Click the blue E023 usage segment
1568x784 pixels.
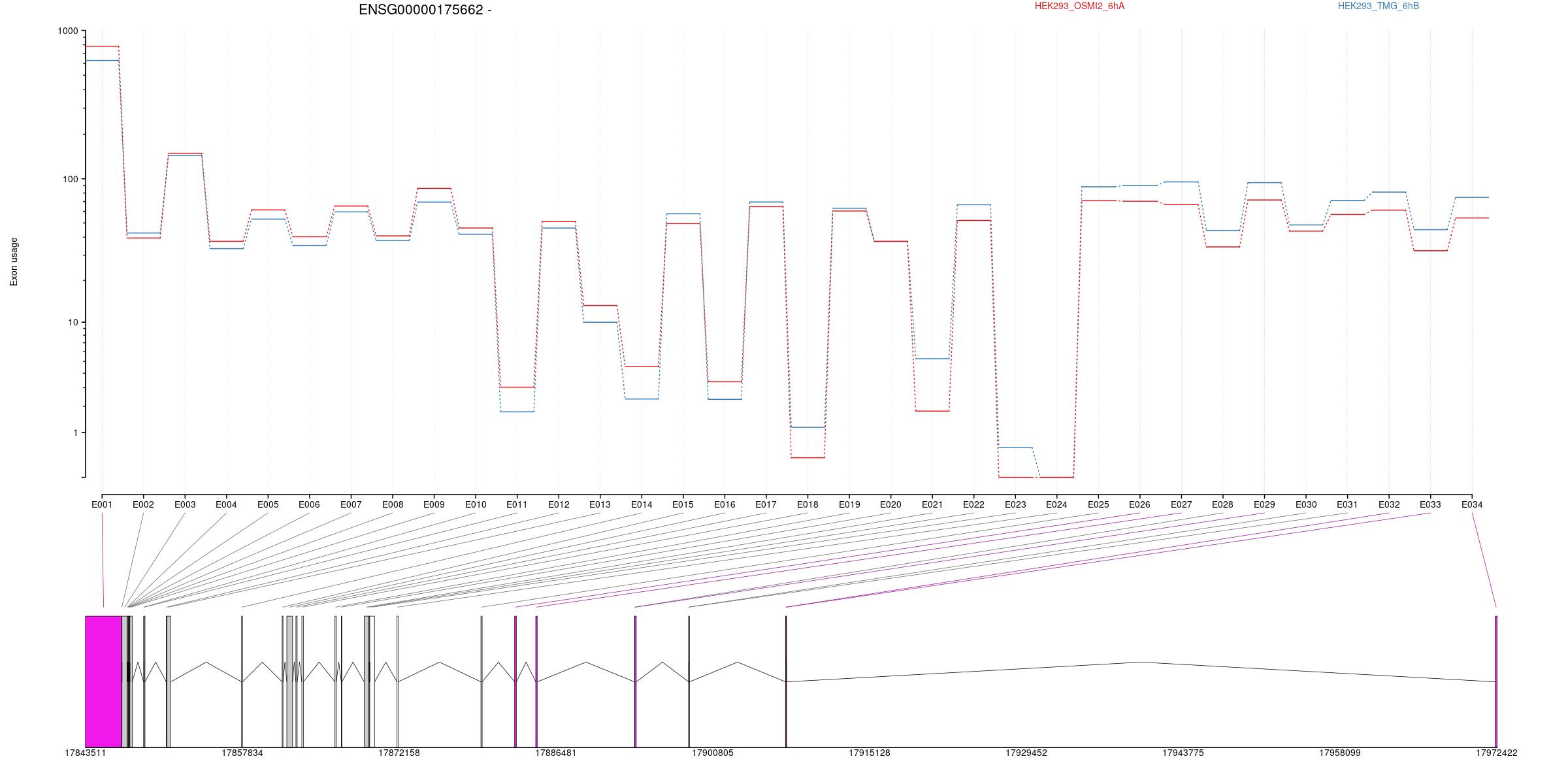tap(1015, 448)
